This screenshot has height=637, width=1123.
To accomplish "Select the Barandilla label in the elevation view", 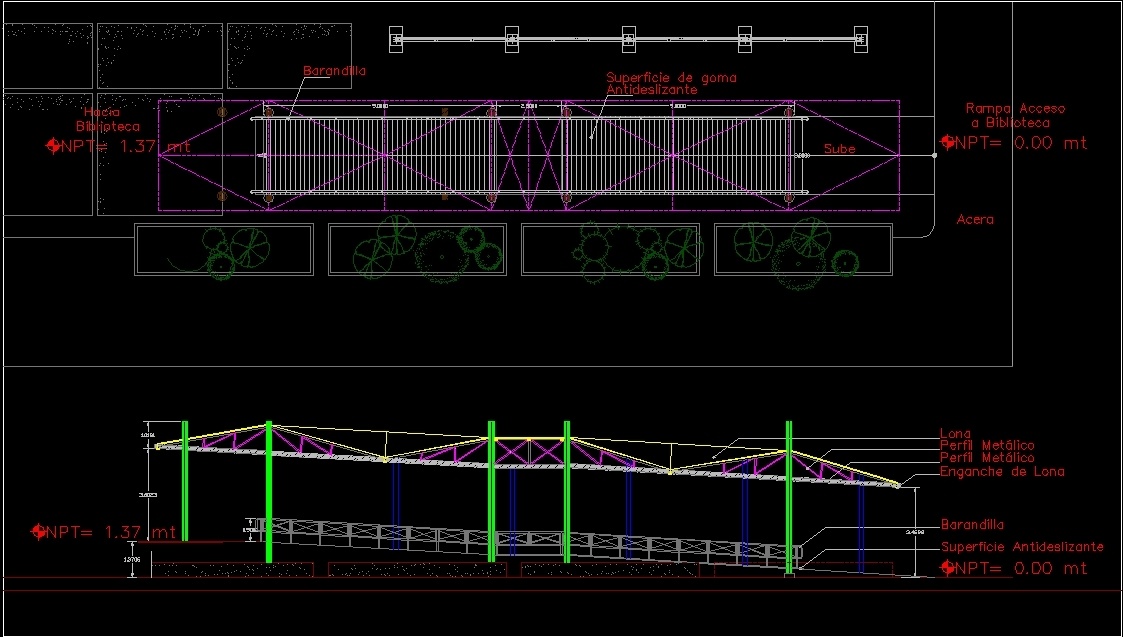I will [x=972, y=524].
